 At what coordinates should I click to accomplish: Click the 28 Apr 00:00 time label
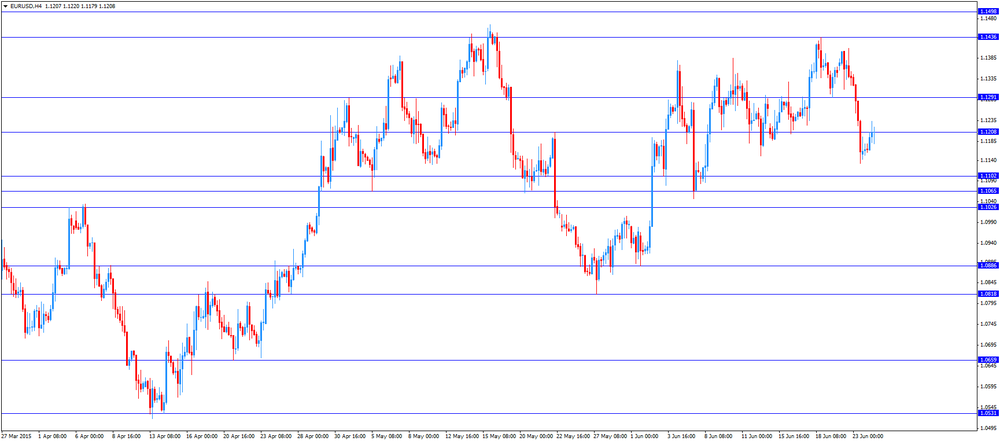click(x=312, y=437)
